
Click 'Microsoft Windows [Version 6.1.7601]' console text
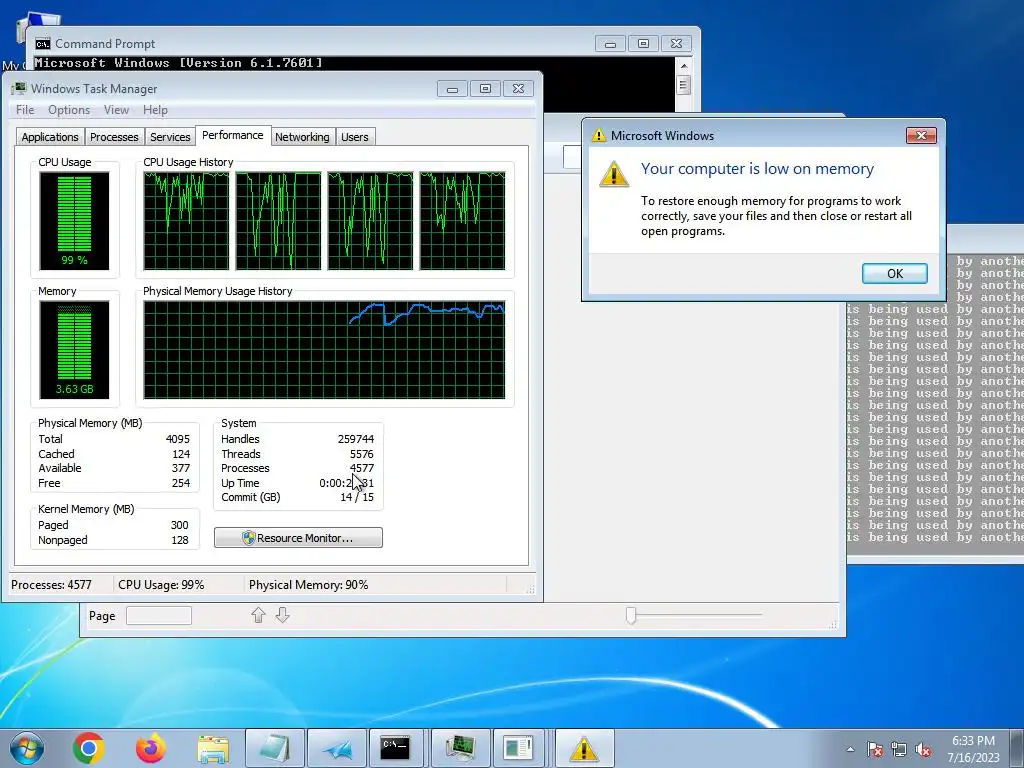(x=178, y=63)
